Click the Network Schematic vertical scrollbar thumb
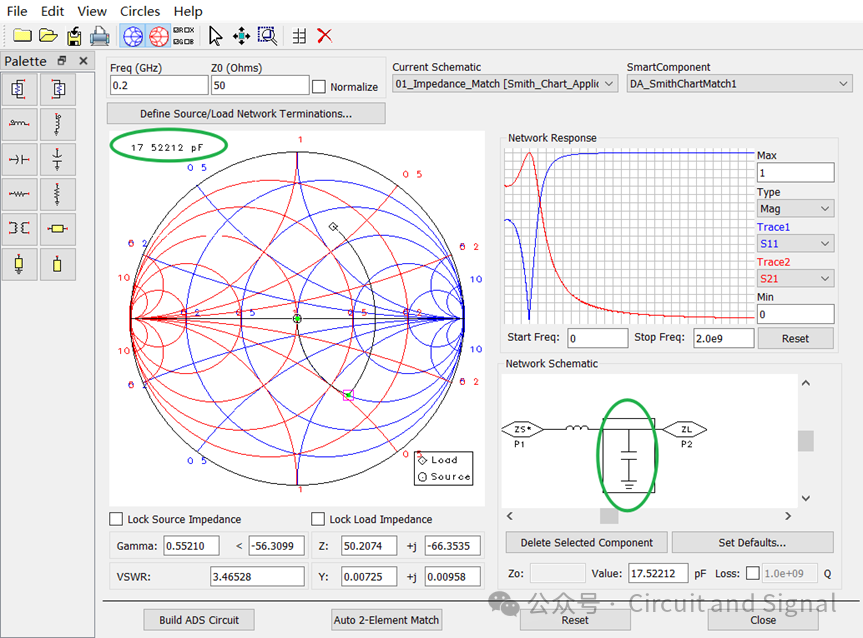This screenshot has width=863, height=638. [x=806, y=440]
